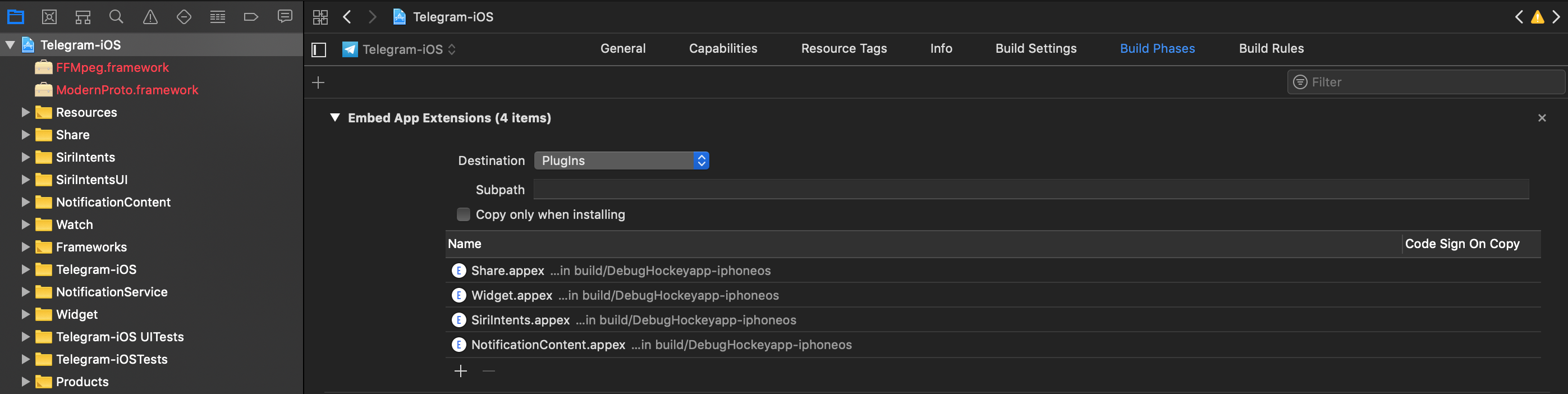Open the Symbol navigator icon
This screenshot has height=394, width=1568.
click(83, 17)
